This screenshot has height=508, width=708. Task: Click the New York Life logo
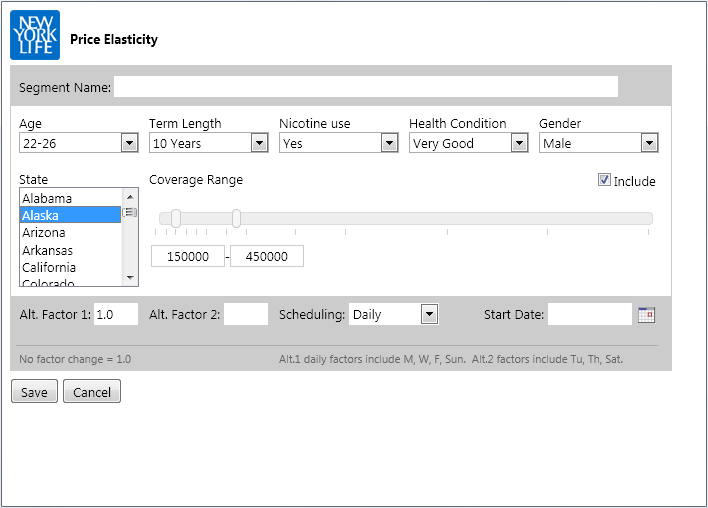click(x=35, y=35)
